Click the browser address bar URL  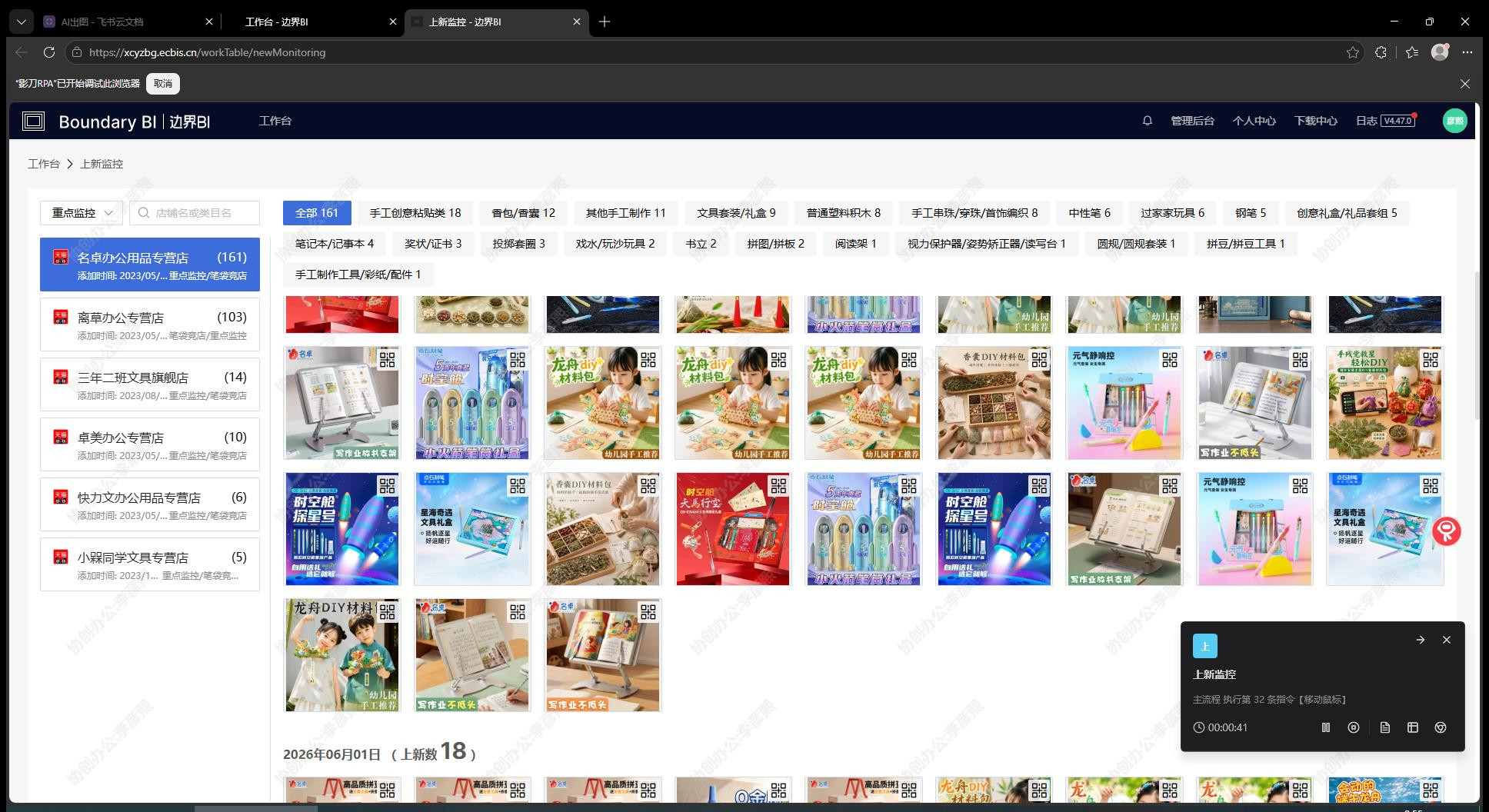coord(208,52)
